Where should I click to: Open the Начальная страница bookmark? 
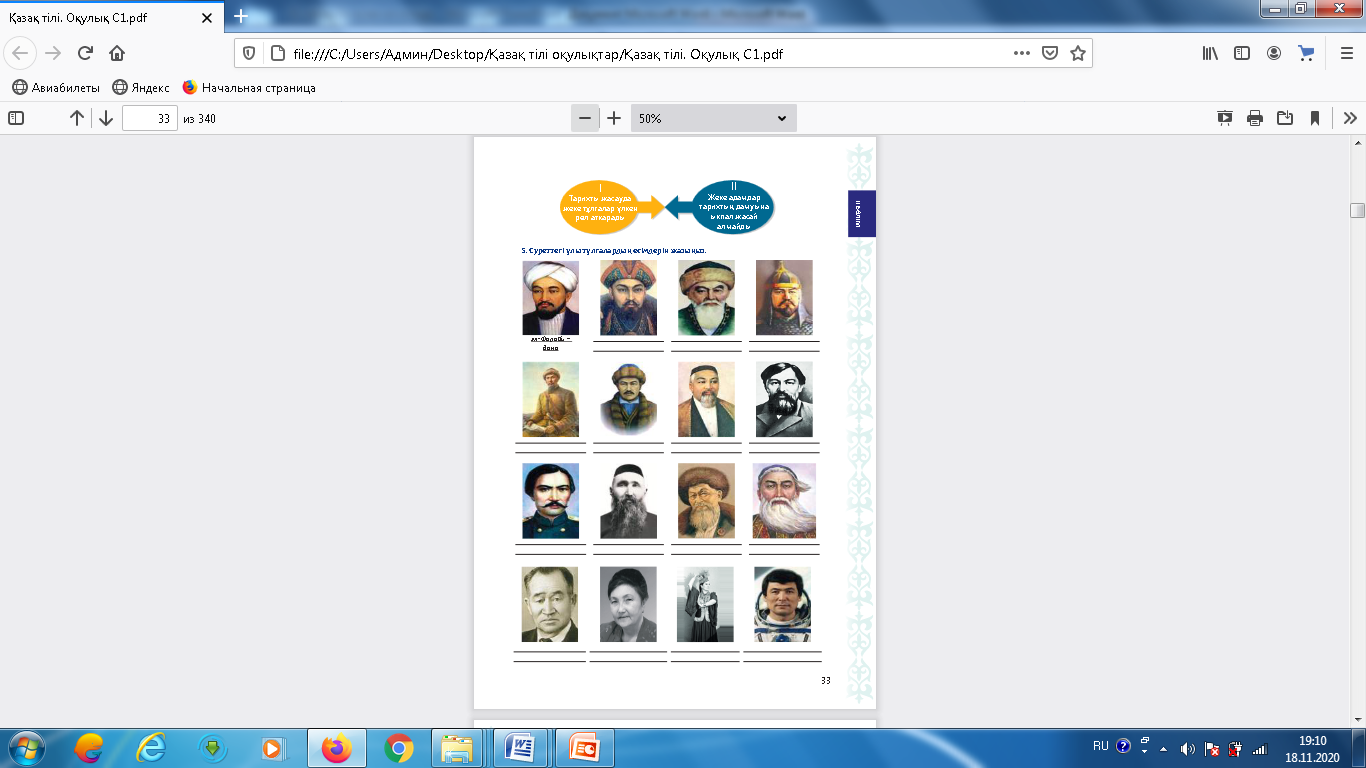pyautogui.click(x=249, y=88)
